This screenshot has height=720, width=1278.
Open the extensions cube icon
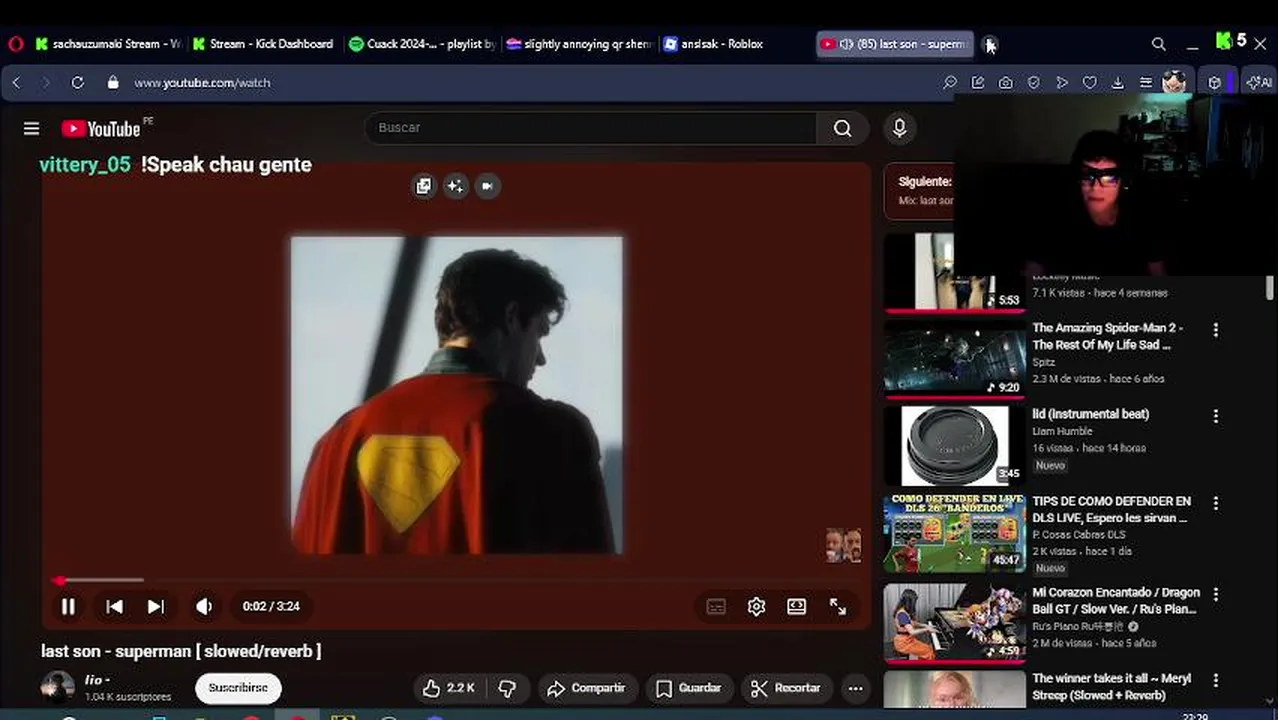[x=1215, y=83]
